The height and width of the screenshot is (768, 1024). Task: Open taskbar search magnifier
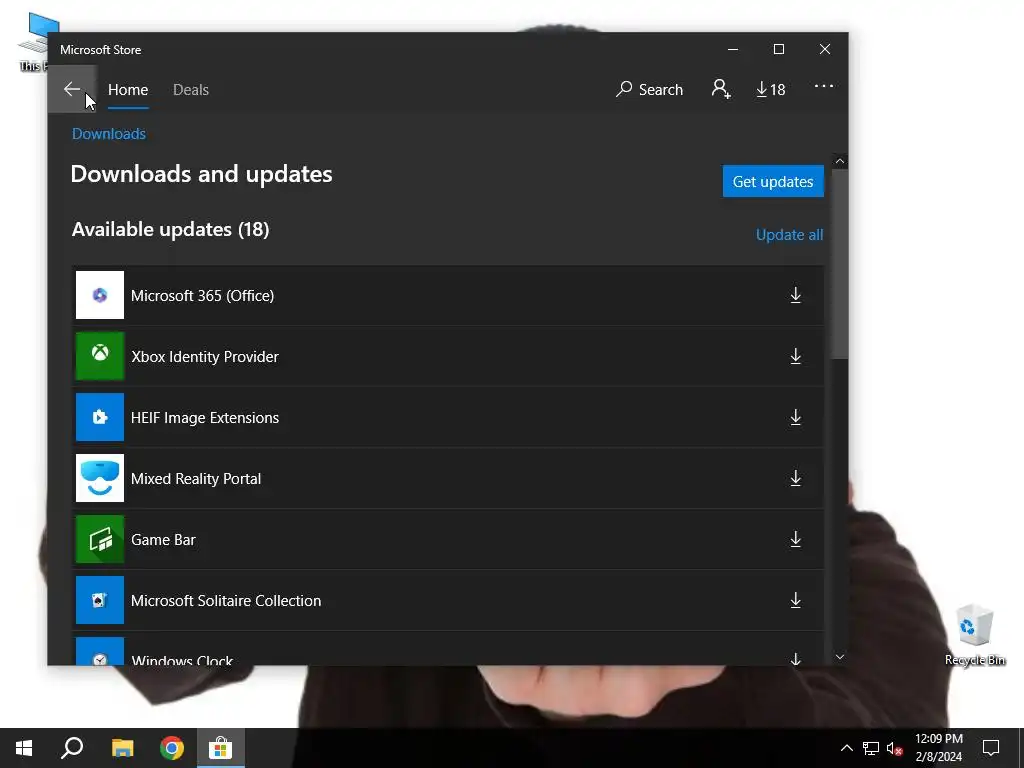(x=72, y=748)
